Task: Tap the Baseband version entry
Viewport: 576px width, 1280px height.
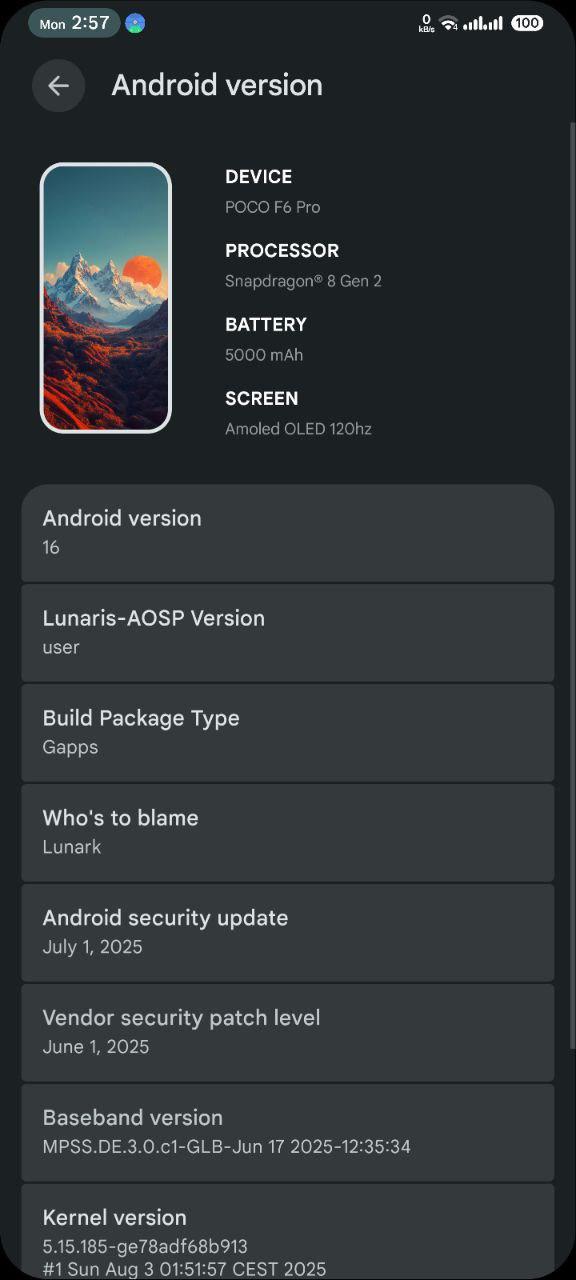Action: [288, 1133]
